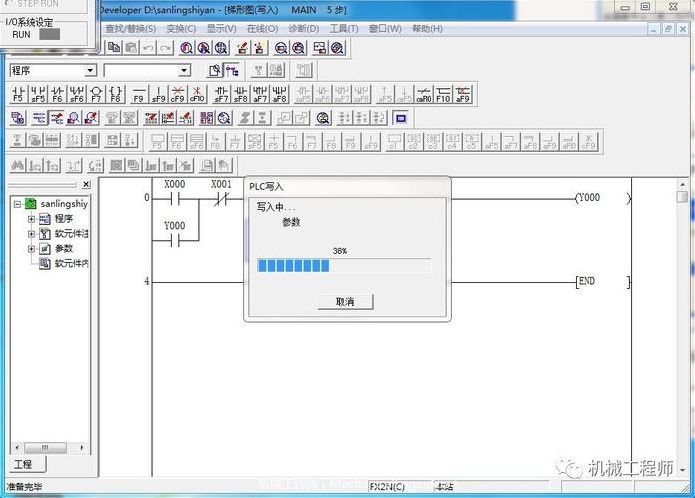Screen dimensions: 695x498
Task: Select Y000 self-hold contact
Action: (175, 241)
